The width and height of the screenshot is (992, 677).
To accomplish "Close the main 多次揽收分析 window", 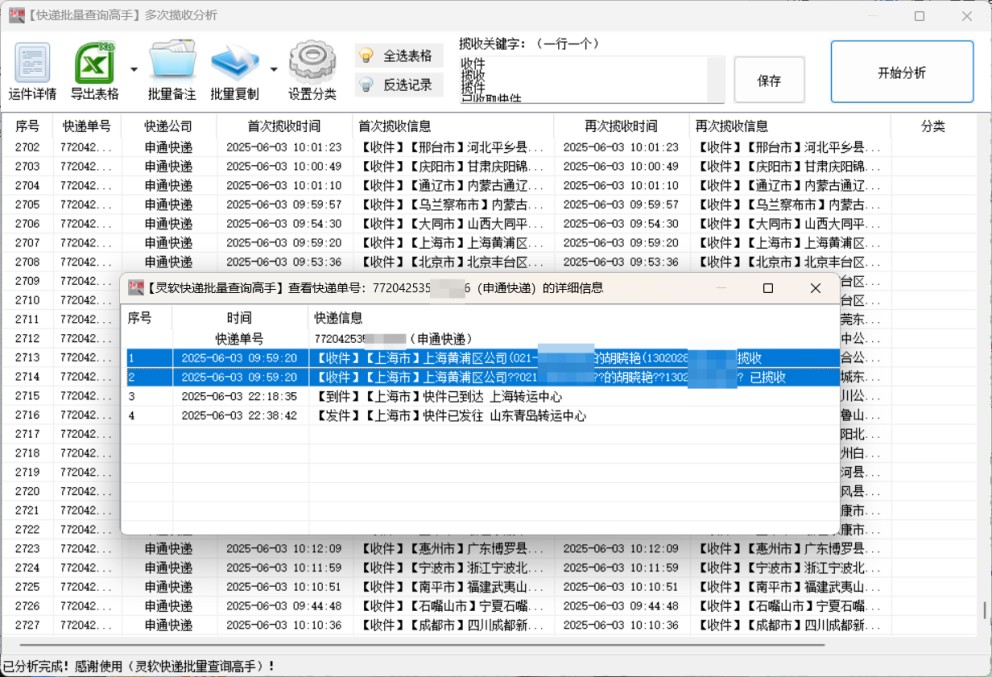I will click(967, 16).
